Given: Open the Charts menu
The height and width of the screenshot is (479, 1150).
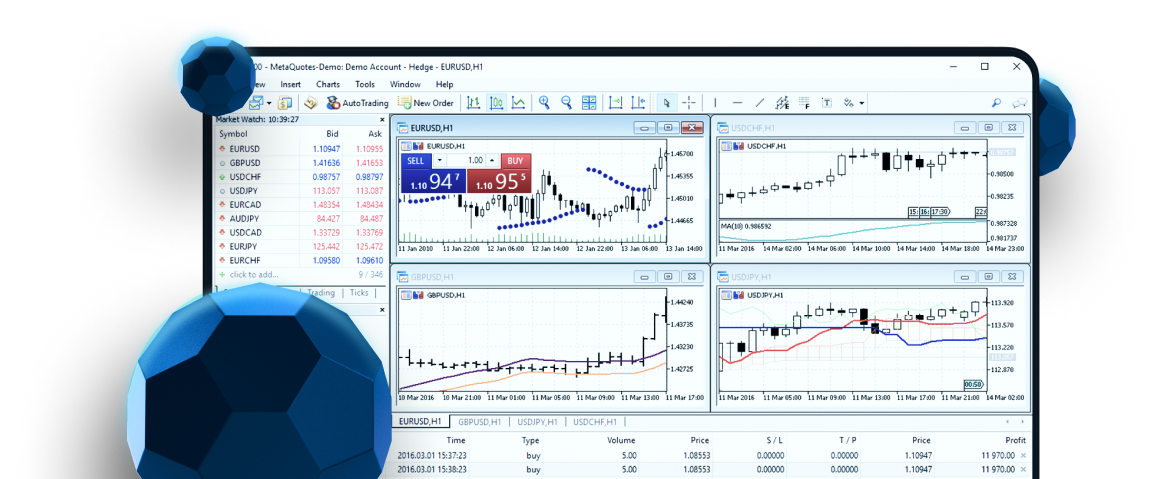Looking at the screenshot, I should [328, 85].
